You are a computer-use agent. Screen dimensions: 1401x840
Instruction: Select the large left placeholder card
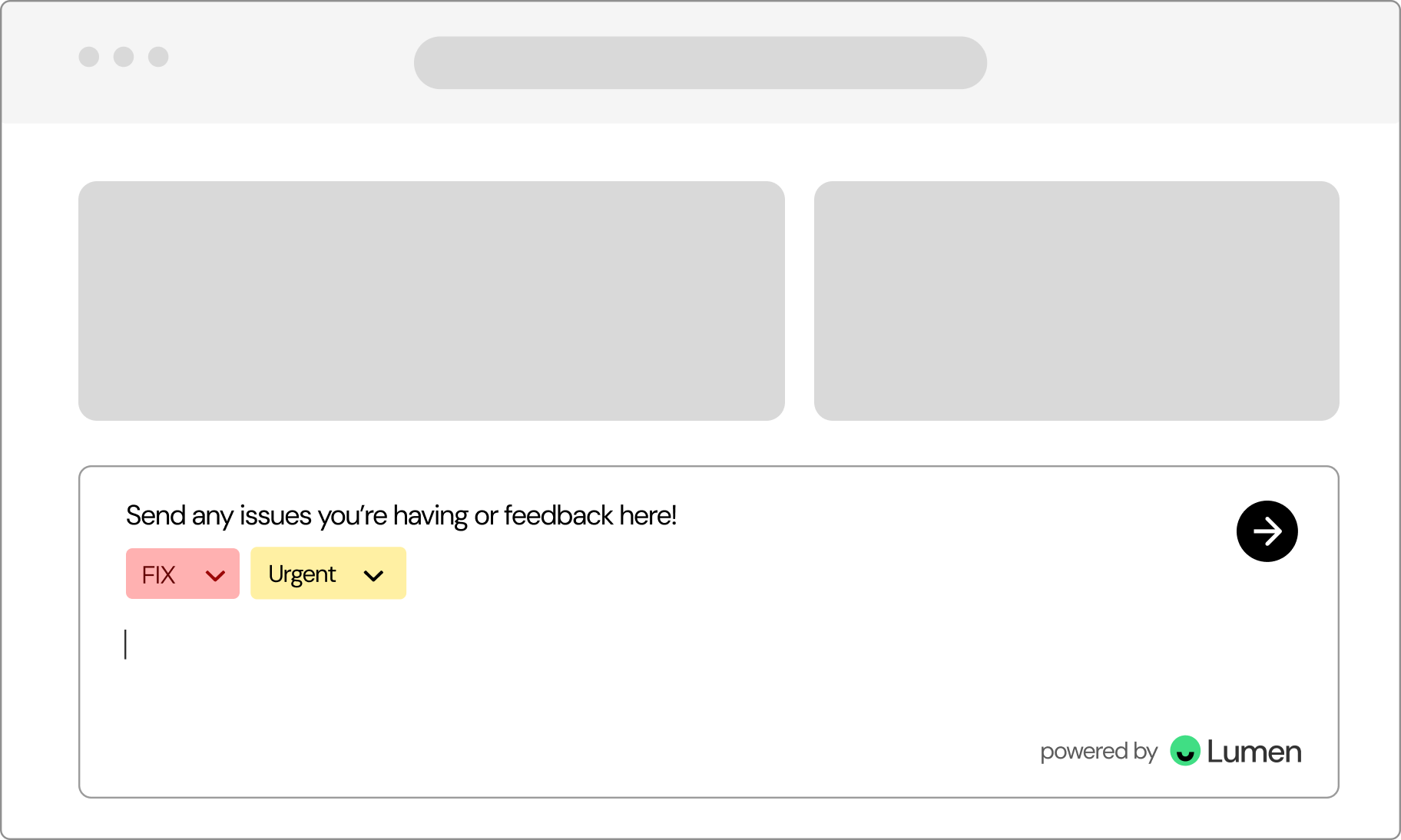click(x=431, y=301)
